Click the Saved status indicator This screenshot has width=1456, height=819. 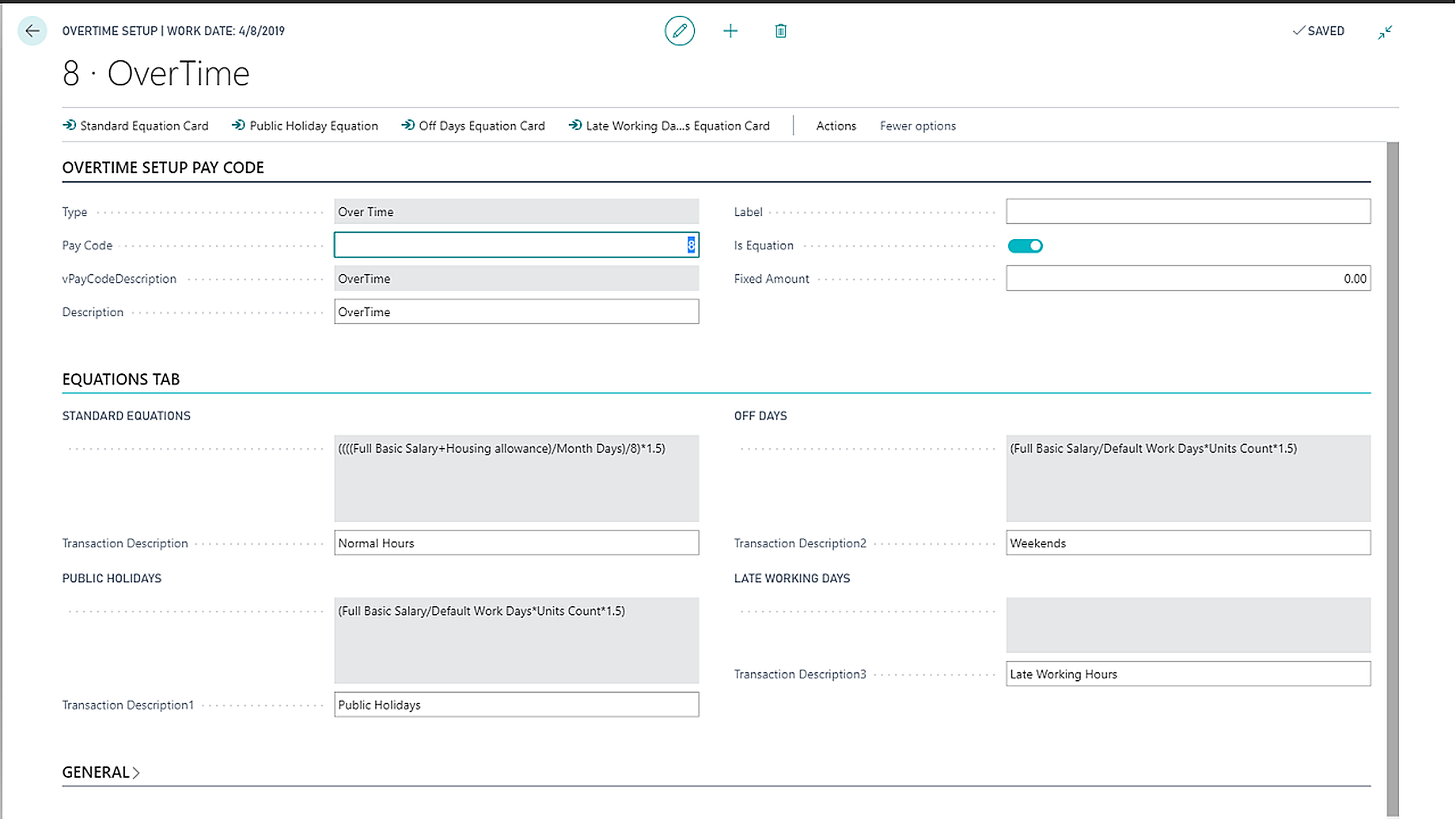click(x=1318, y=31)
